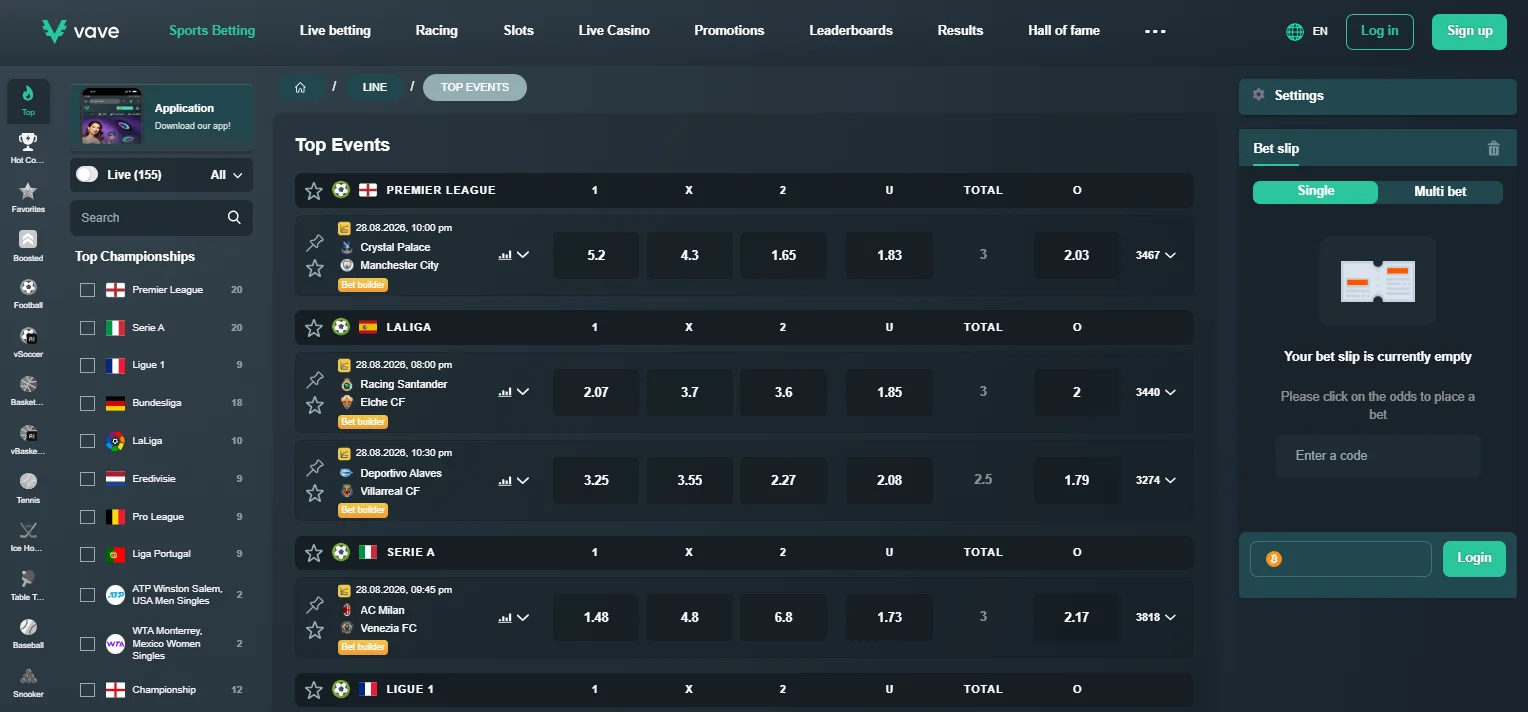Toggle the Live (155) switch
Image resolution: width=1528 pixels, height=712 pixels.
(87, 174)
